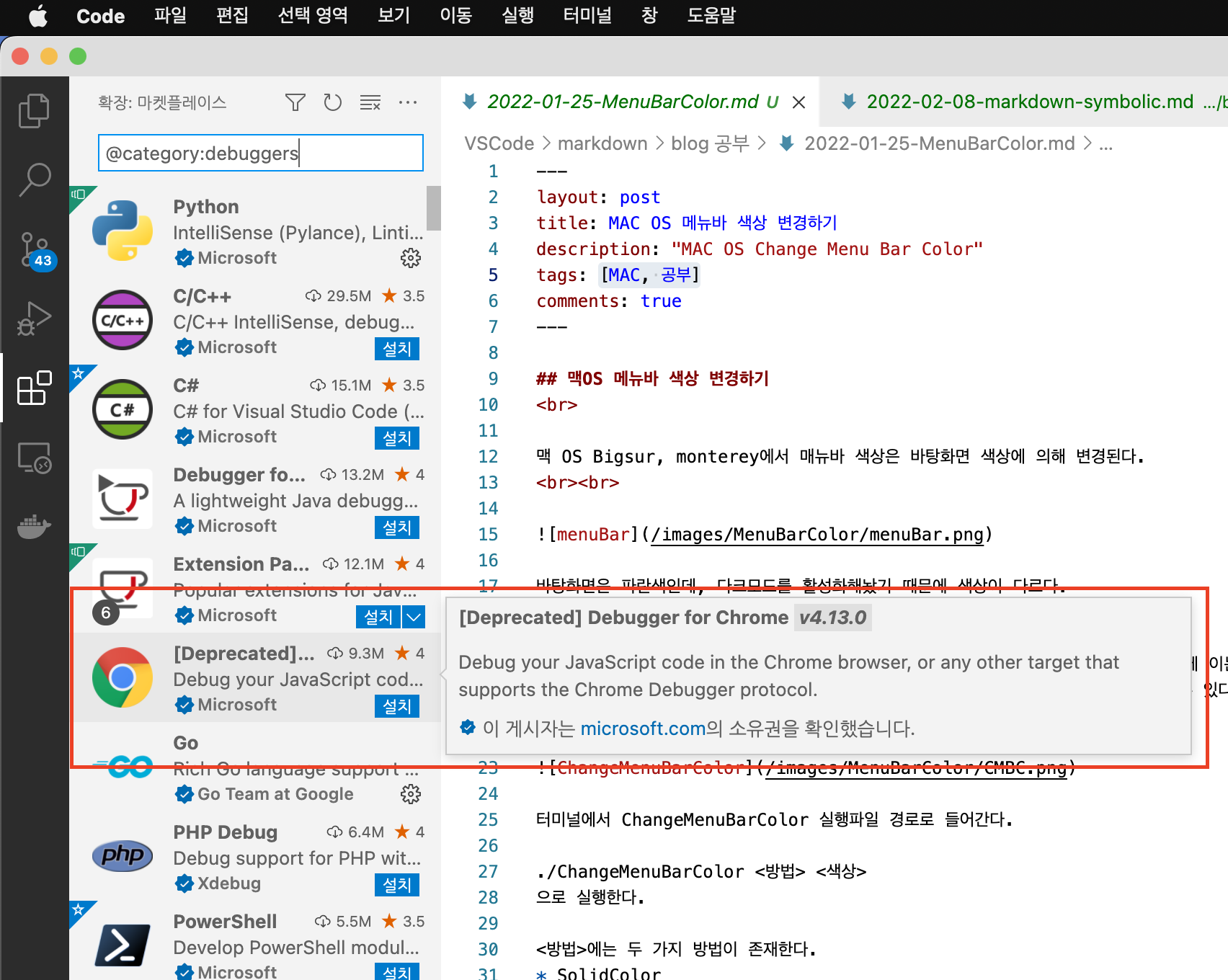Open install options dropdown for Extension Pack
Viewport: 1228px width, 980px height.
coord(414,617)
